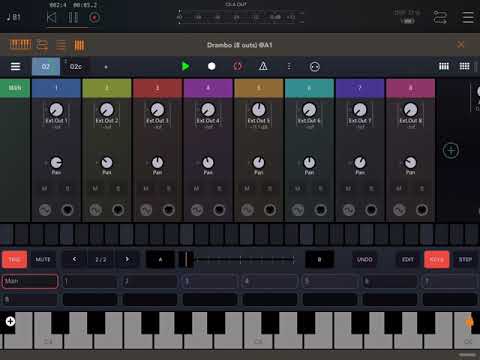This screenshot has width=480, height=360.
Task: Select scene A button
Action: [x=160, y=259]
